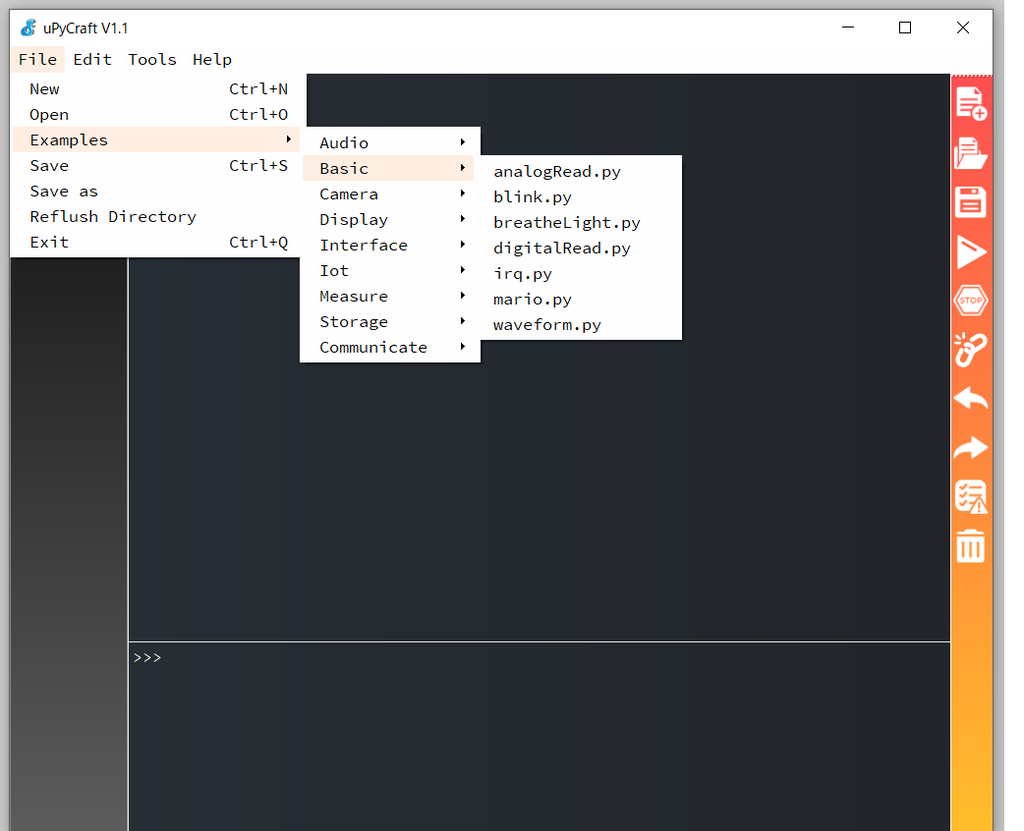Maximize the uPyCraft window
The width and height of the screenshot is (1024, 831).
[x=905, y=27]
